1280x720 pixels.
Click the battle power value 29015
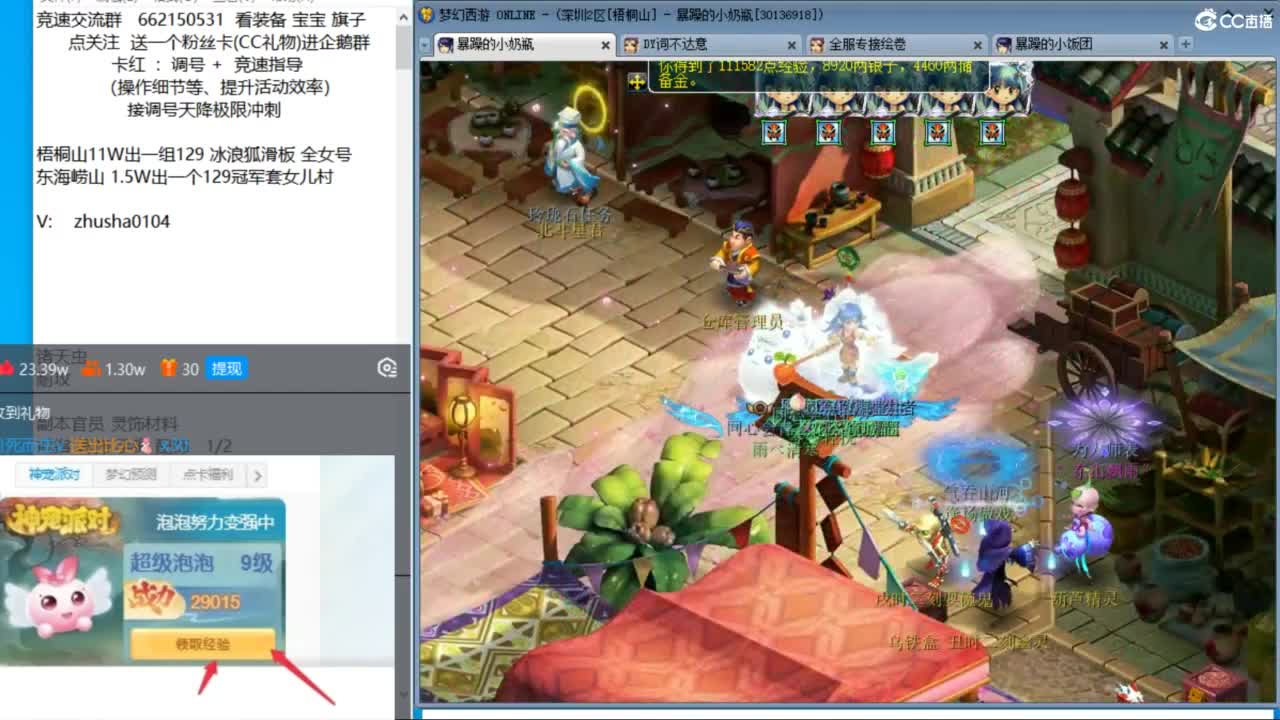(x=215, y=601)
